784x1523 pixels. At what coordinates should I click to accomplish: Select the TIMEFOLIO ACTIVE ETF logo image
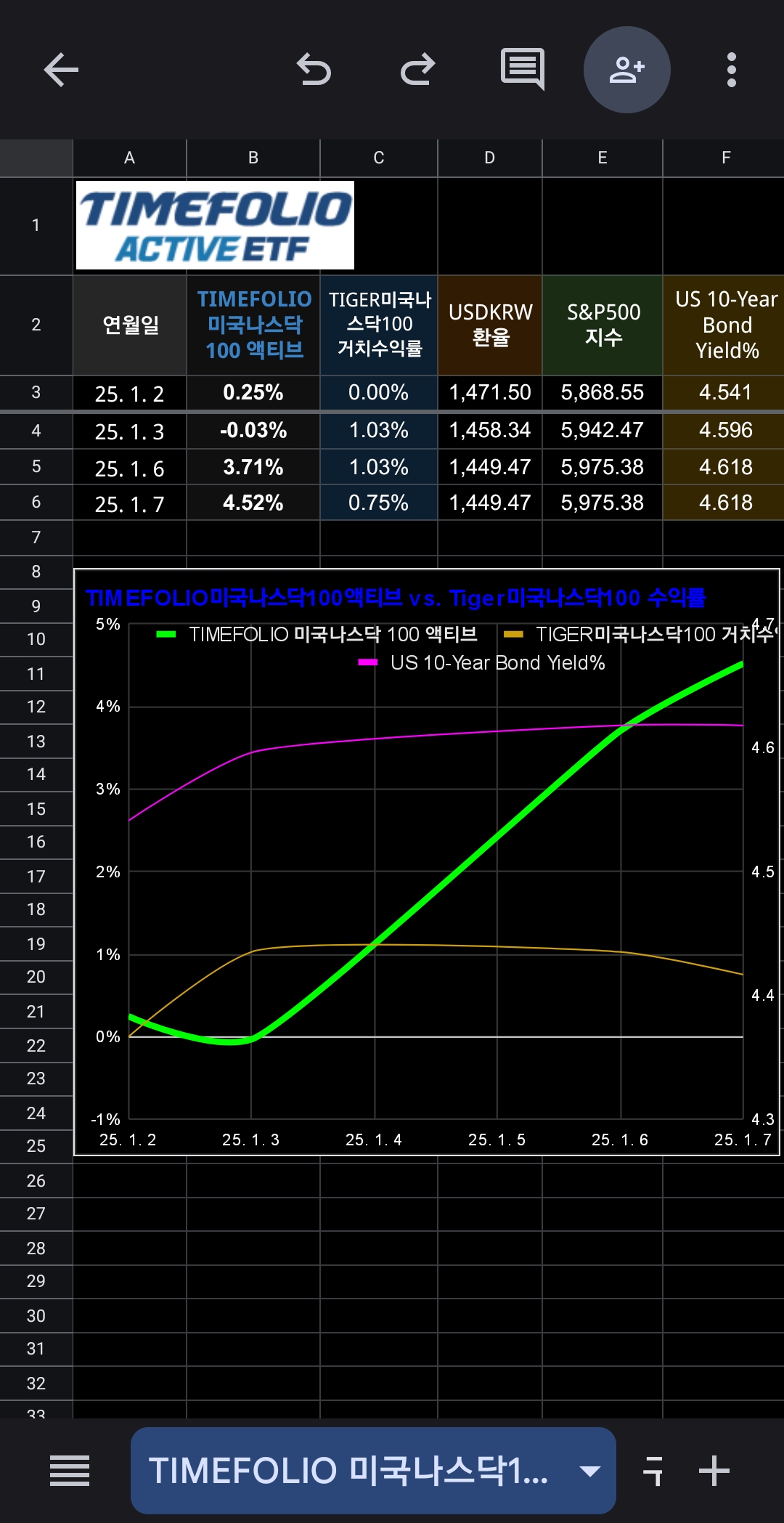[215, 225]
